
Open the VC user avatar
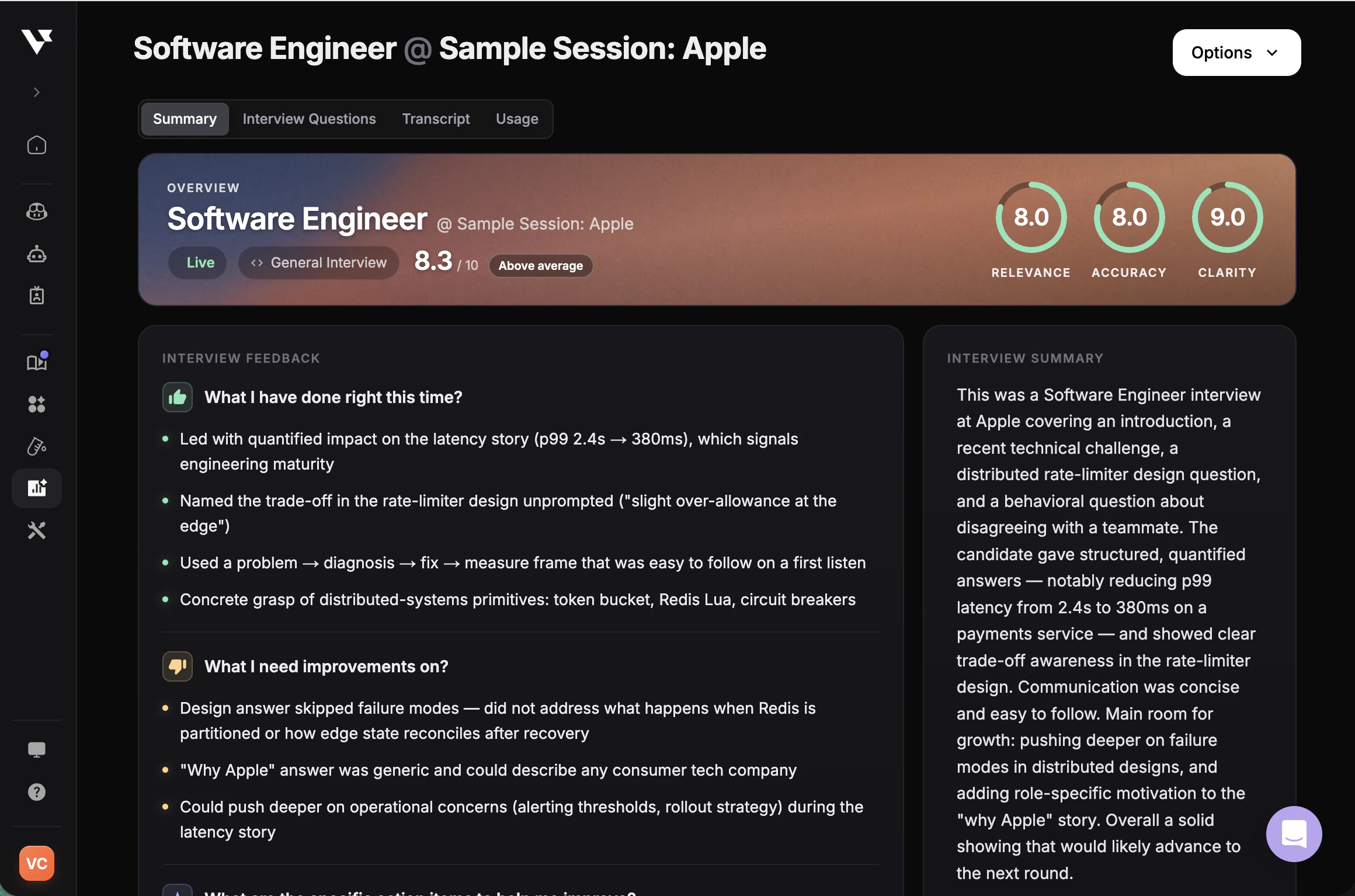pyautogui.click(x=37, y=863)
